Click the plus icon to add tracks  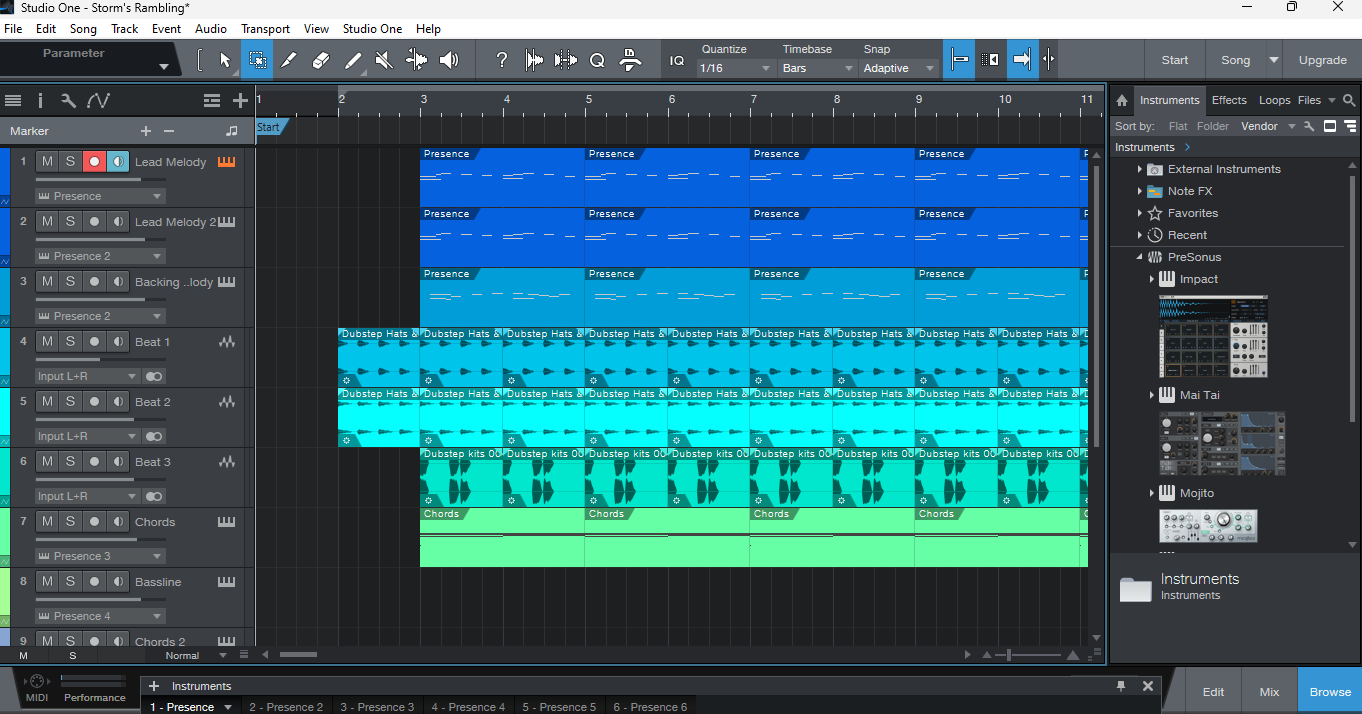point(240,100)
